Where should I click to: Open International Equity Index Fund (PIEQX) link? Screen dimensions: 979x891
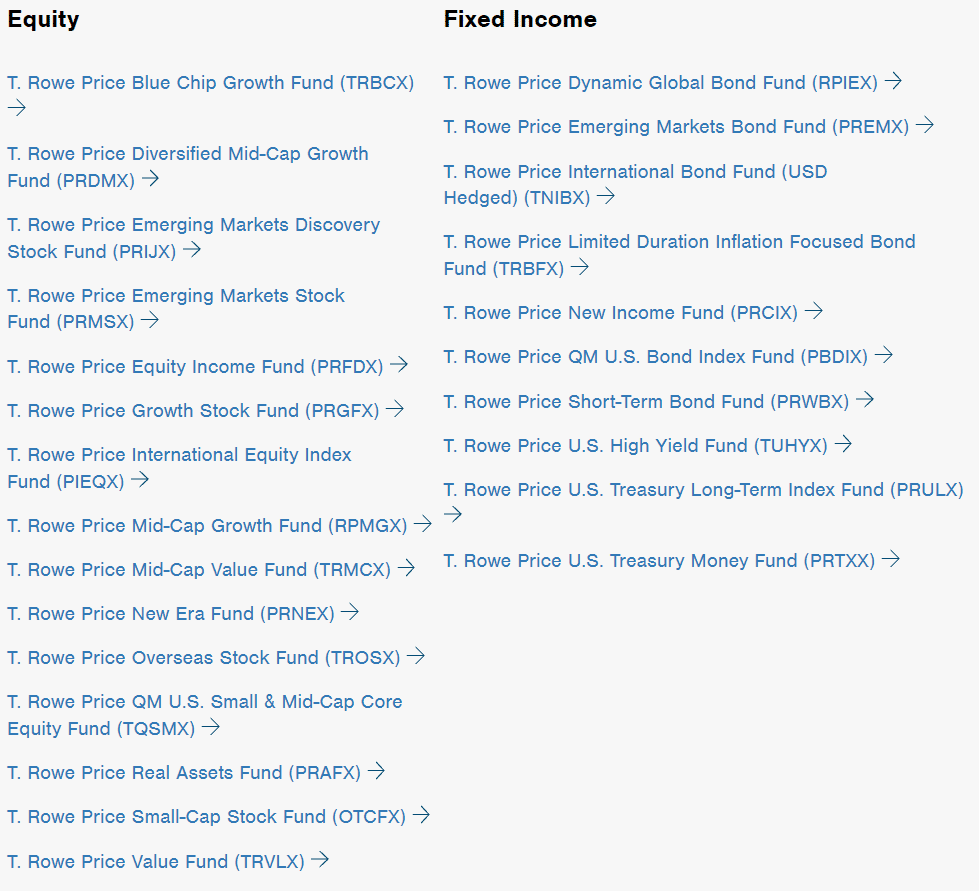pyautogui.click(x=179, y=468)
